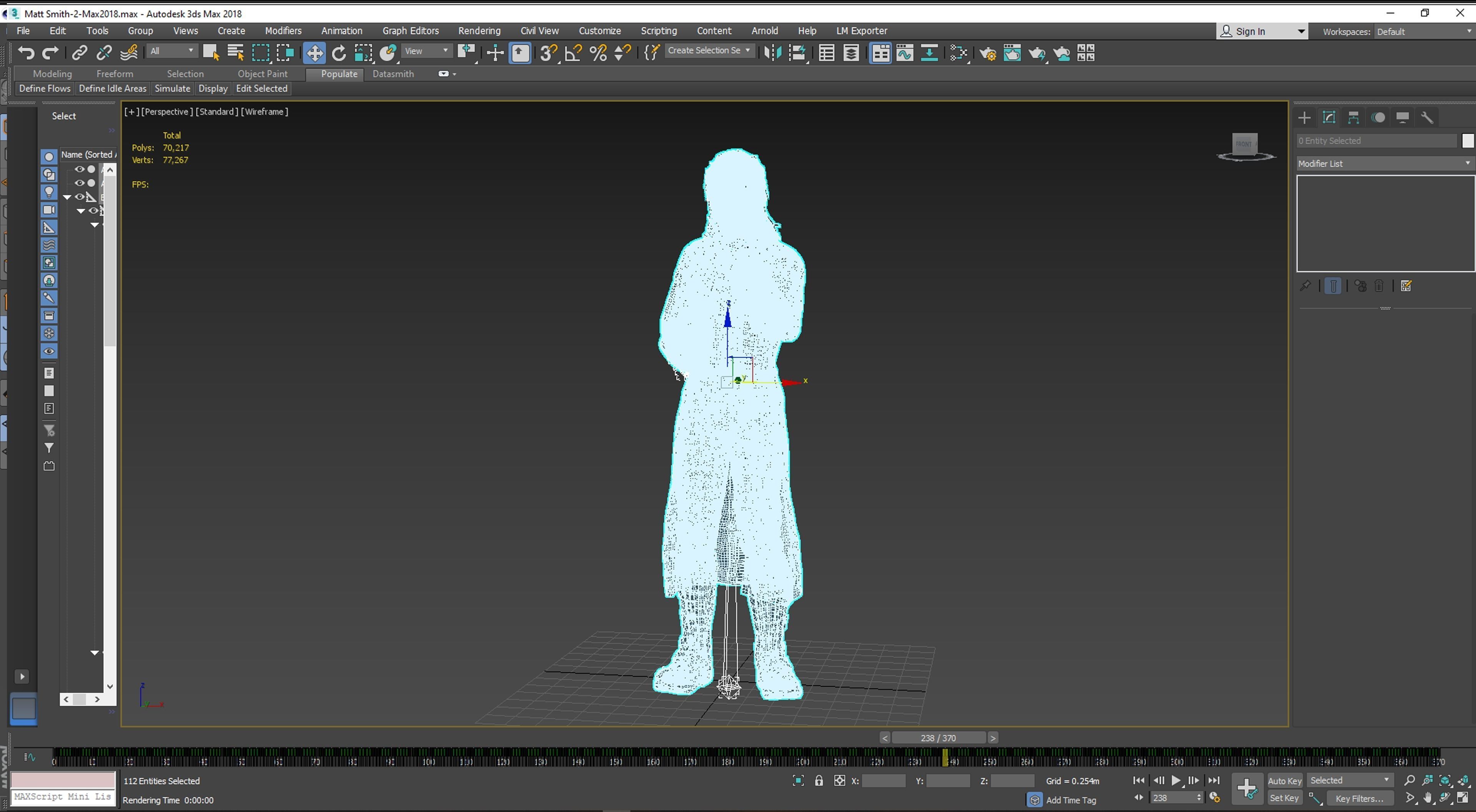Pick the Rectangular Selection Region tool
Viewport: 1476px width, 812px height.
pos(261,53)
